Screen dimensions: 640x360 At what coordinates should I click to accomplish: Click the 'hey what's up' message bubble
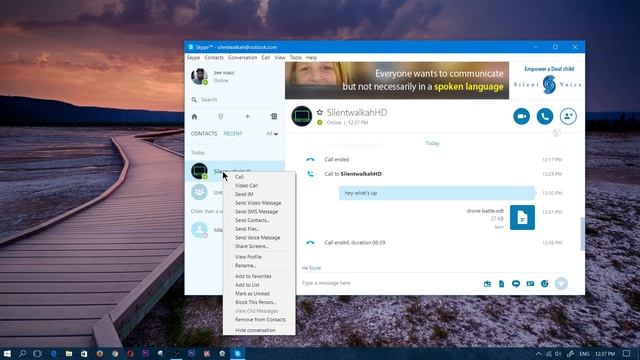437,193
